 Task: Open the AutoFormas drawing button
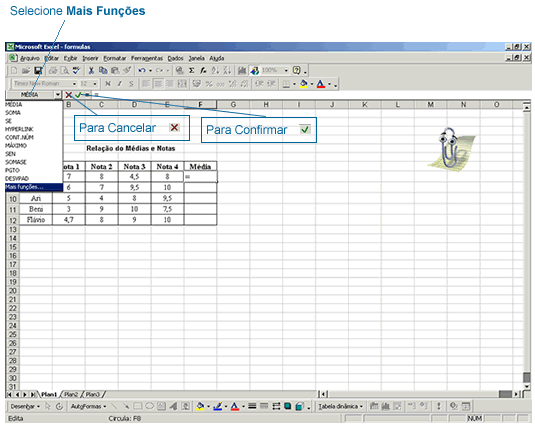click(88, 406)
